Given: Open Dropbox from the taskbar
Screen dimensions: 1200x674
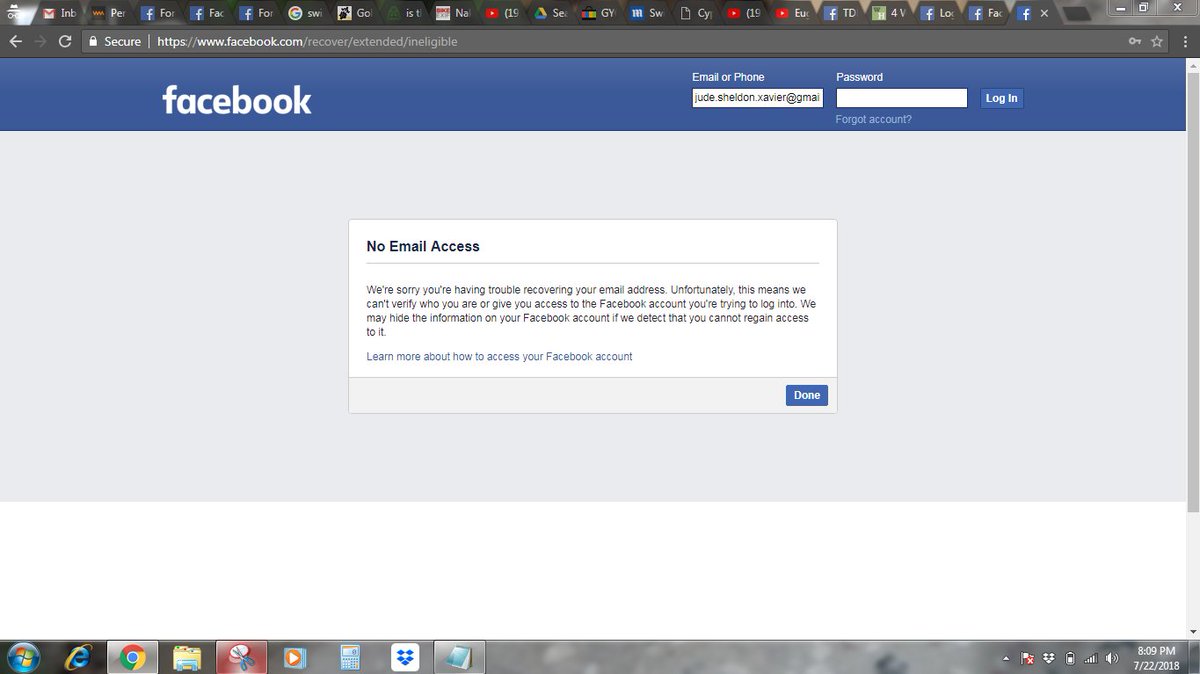Looking at the screenshot, I should pos(405,658).
